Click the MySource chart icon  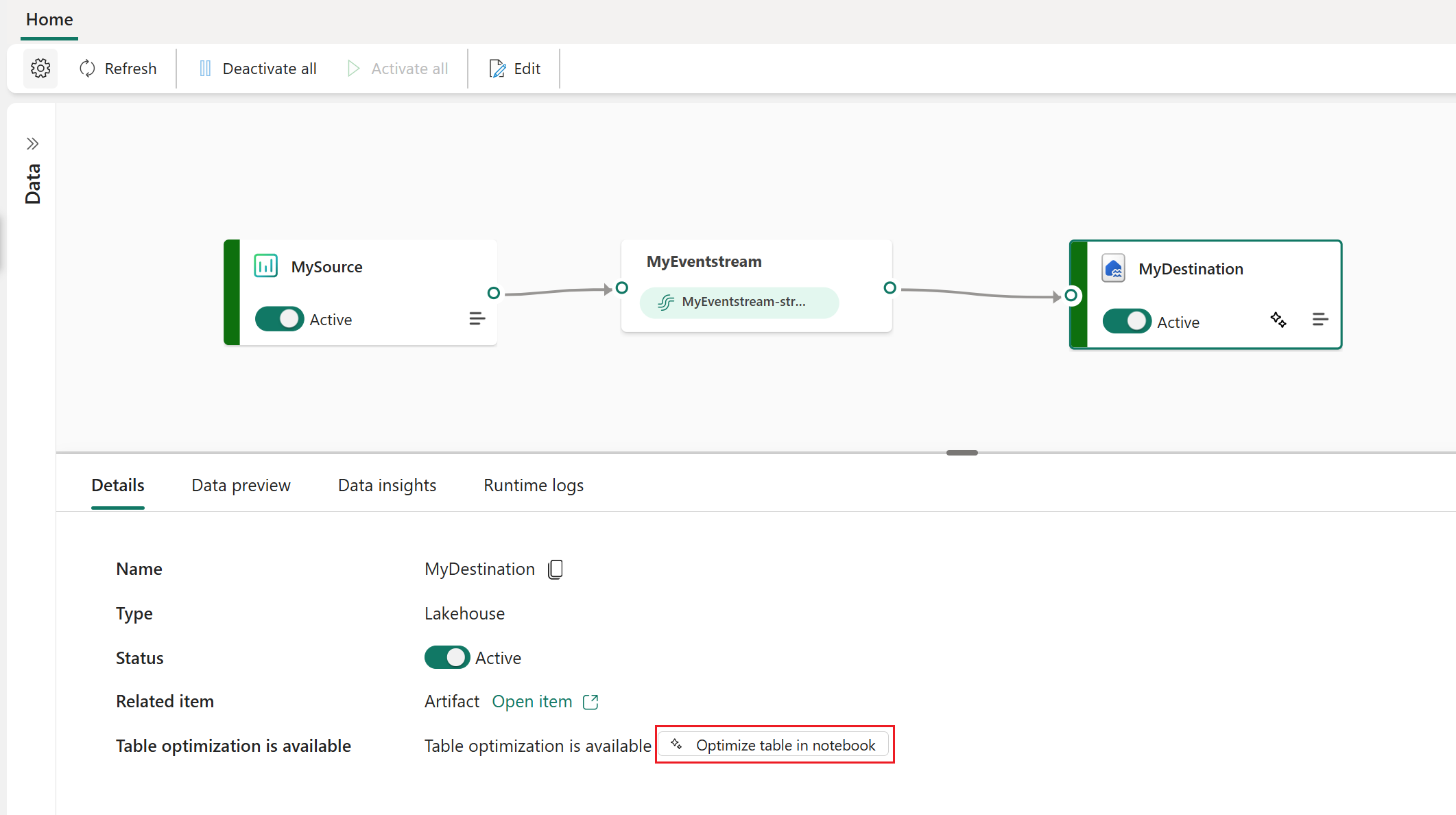[x=265, y=266]
